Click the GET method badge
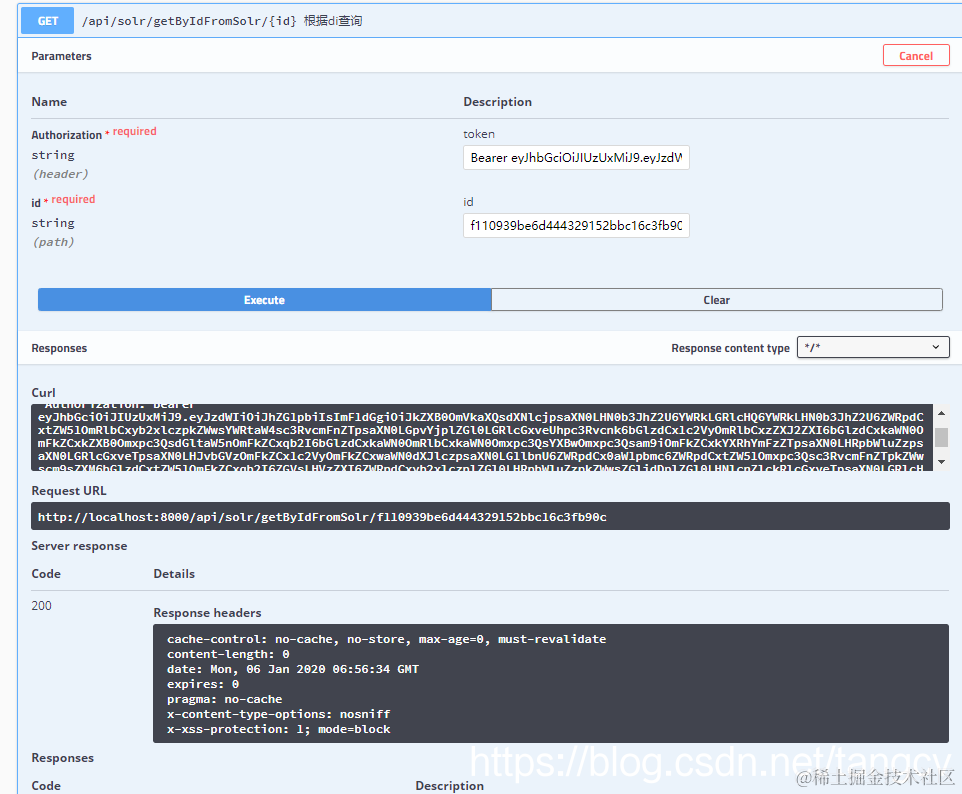This screenshot has height=794, width=962. 47,21
